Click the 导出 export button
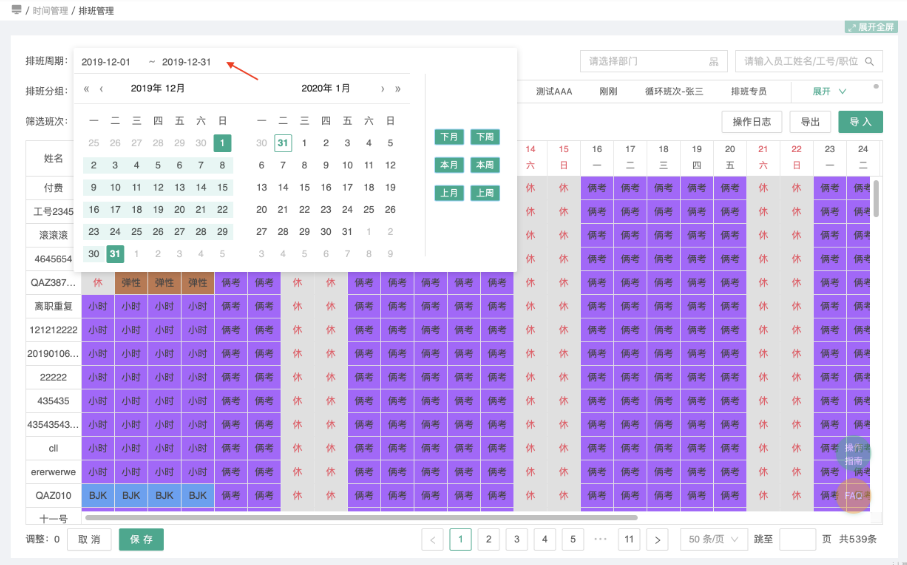The height and width of the screenshot is (565, 907). pos(809,122)
